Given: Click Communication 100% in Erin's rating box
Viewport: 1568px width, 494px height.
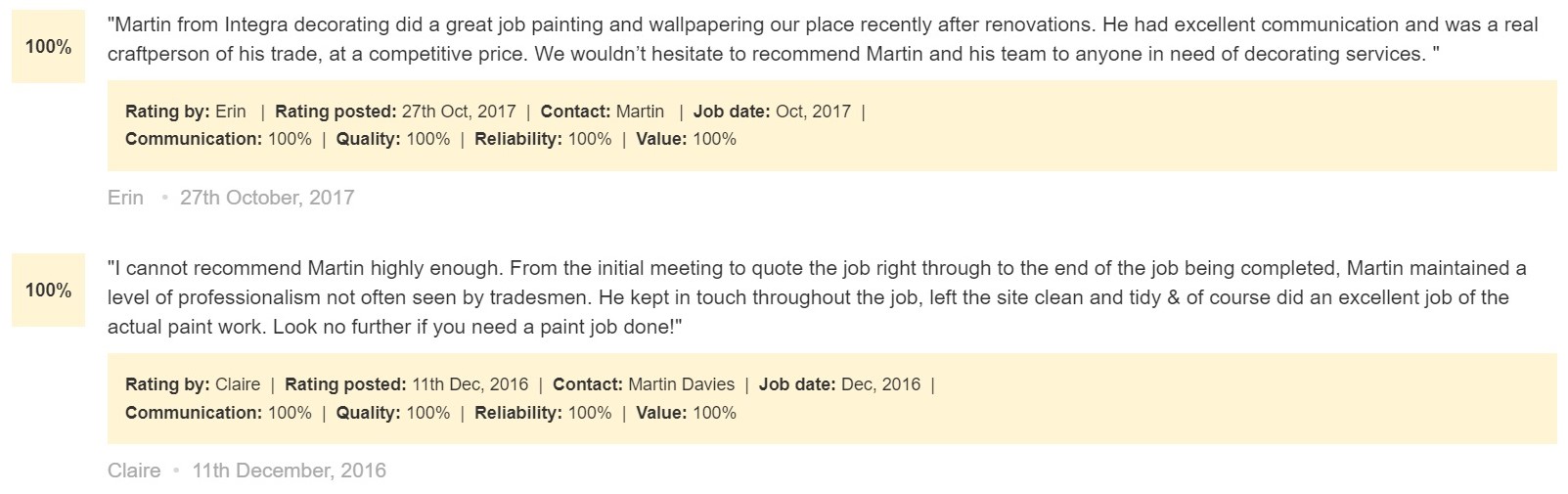Looking at the screenshot, I should point(218,139).
